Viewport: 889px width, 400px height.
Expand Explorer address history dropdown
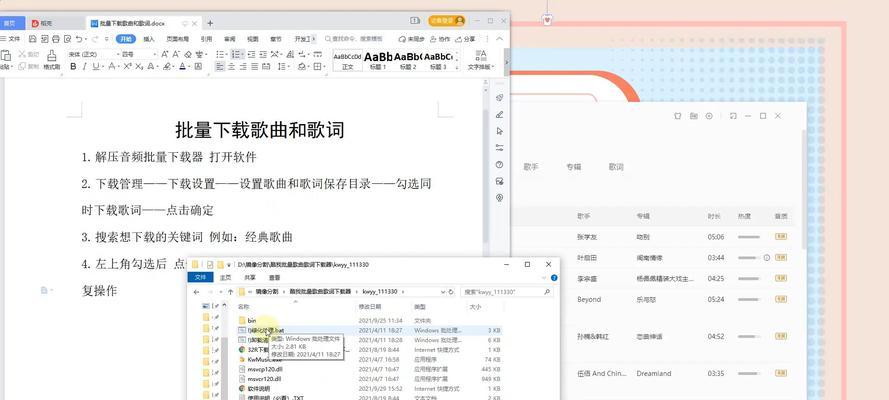tap(443, 292)
